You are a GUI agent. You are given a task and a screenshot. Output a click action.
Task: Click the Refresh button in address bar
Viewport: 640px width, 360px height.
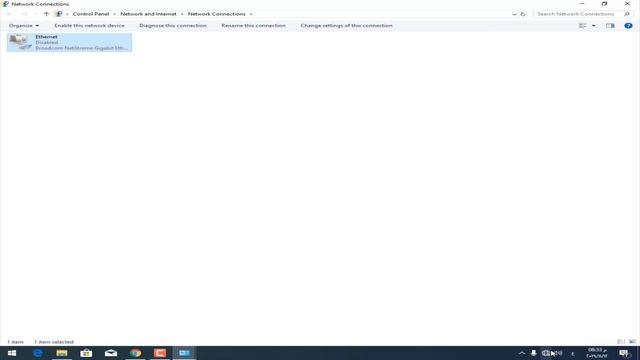523,14
